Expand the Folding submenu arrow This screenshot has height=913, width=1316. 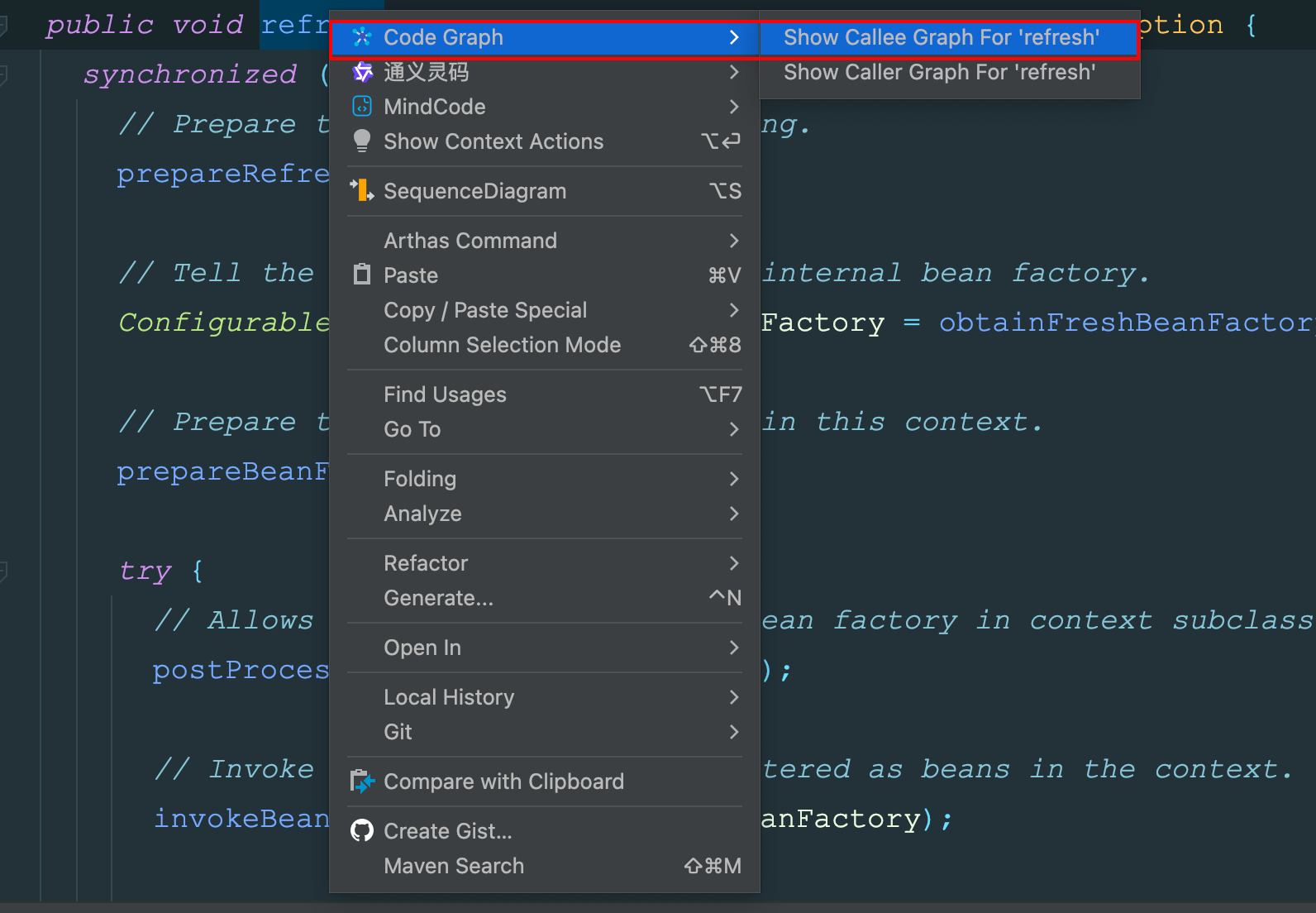click(734, 479)
